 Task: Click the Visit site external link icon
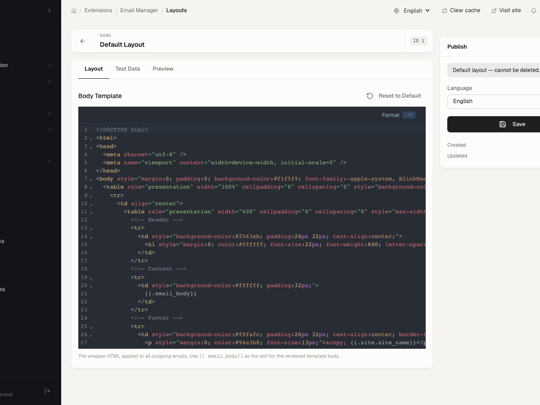click(494, 11)
